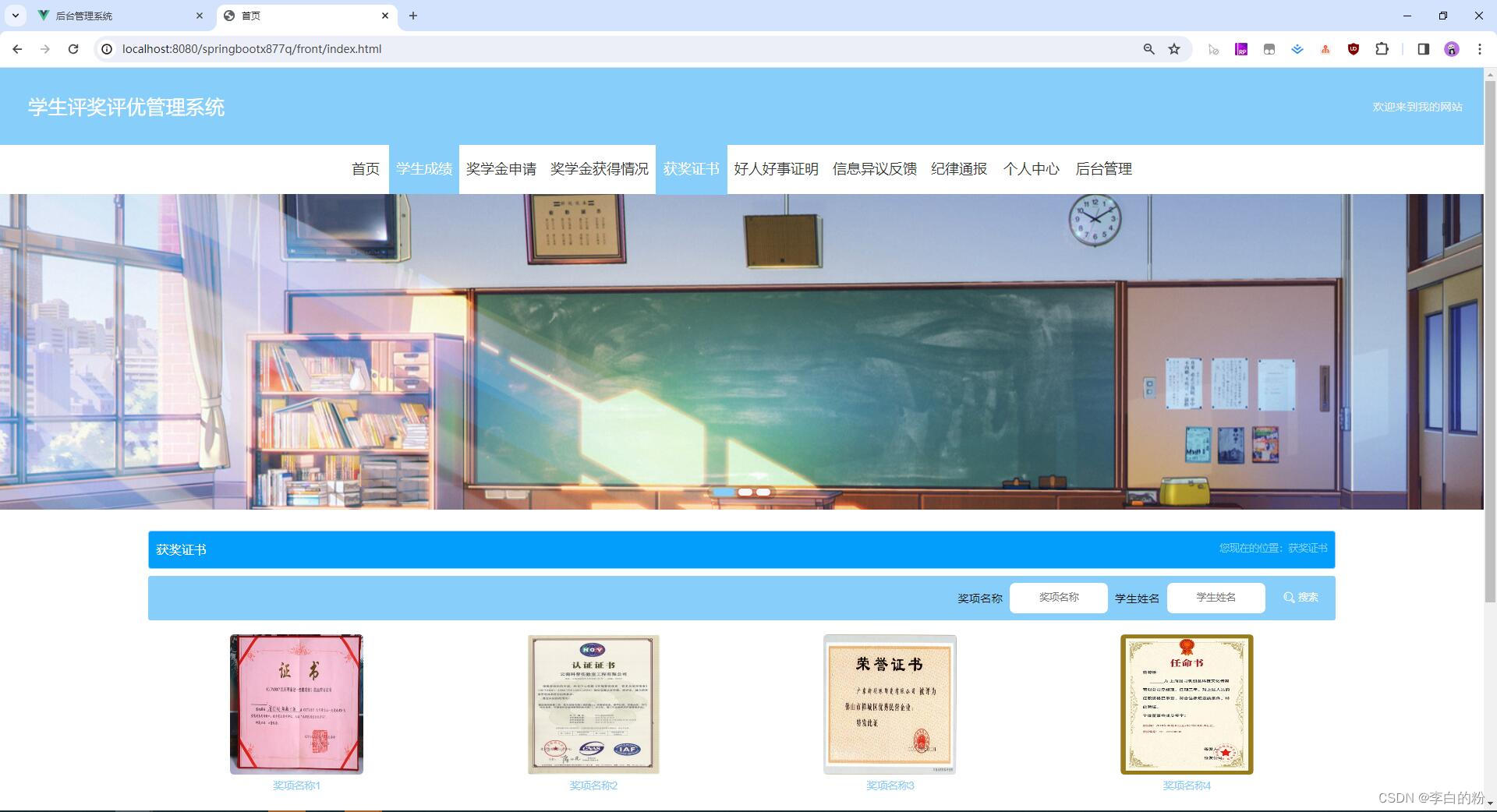Click the 您现在的位置：获奖证书 breadcrumb
Screen dimensions: 1497x812
1273,549
